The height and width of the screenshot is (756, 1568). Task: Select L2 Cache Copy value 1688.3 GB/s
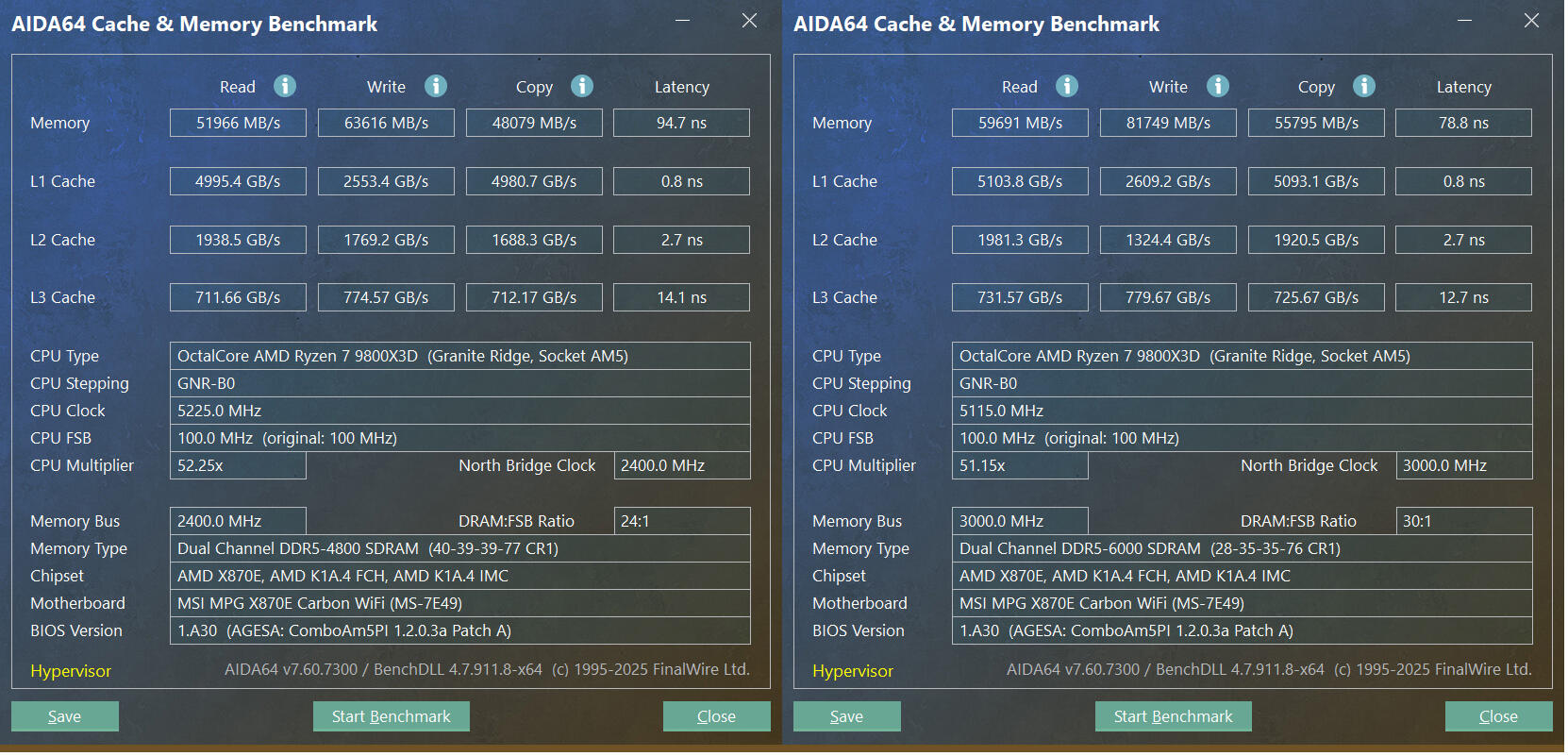pyautogui.click(x=534, y=240)
